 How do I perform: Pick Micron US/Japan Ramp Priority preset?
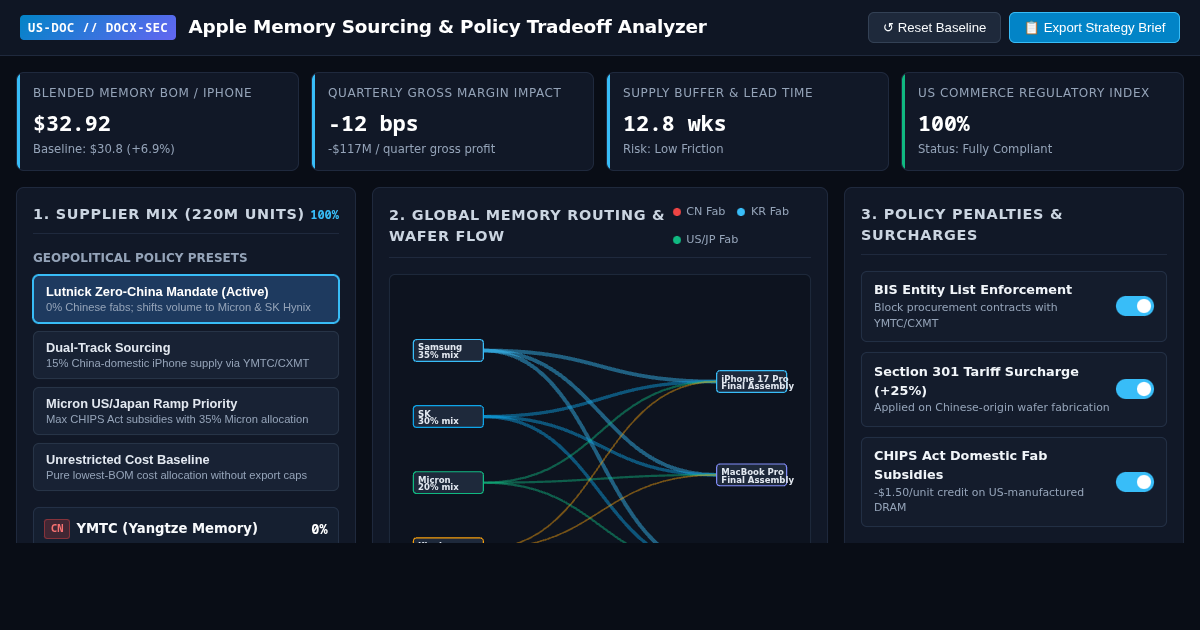coord(186,411)
